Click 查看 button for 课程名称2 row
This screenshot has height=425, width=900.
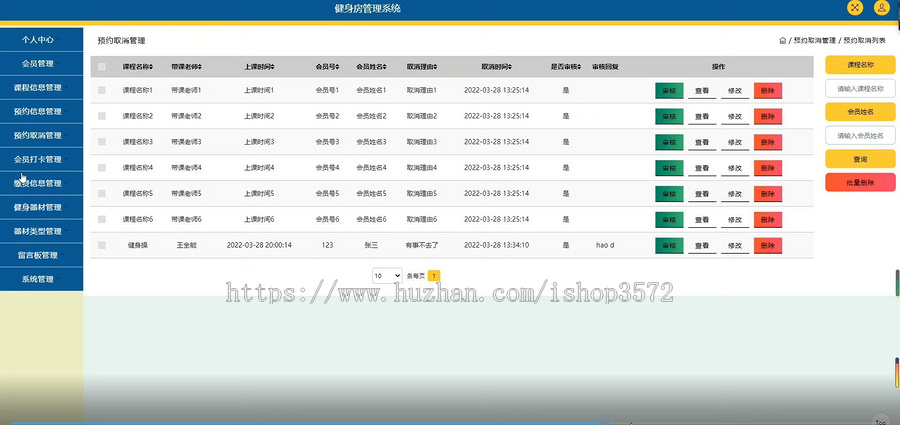(702, 117)
